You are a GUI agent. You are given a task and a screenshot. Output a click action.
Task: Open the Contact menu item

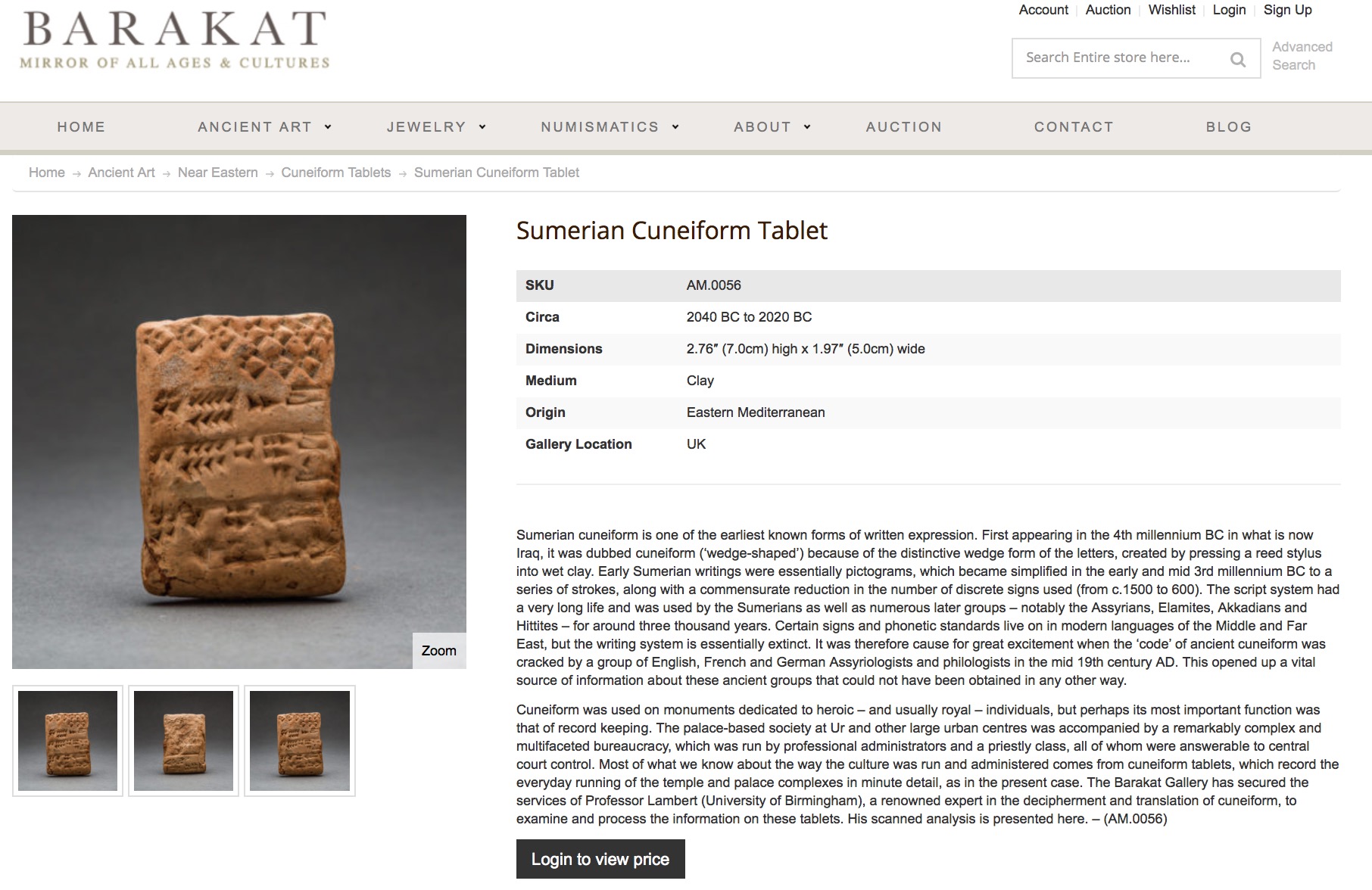pos(1074,127)
